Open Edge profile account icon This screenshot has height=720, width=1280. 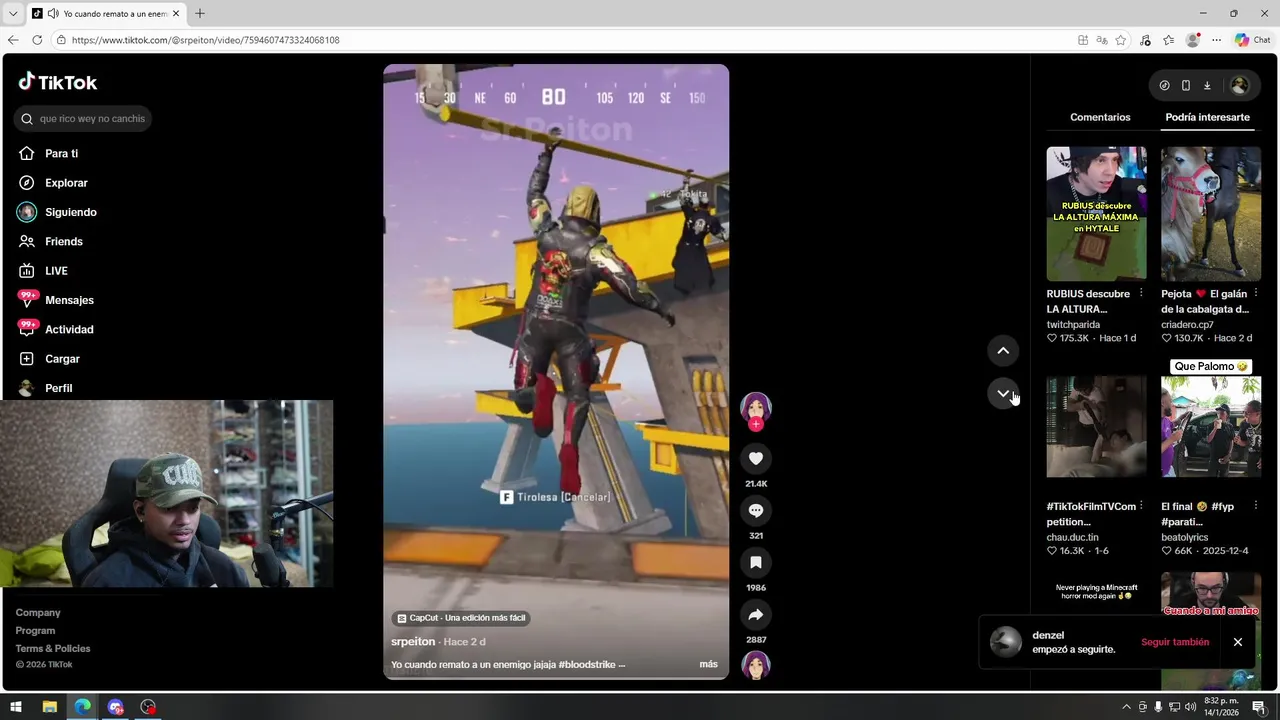tap(1192, 40)
